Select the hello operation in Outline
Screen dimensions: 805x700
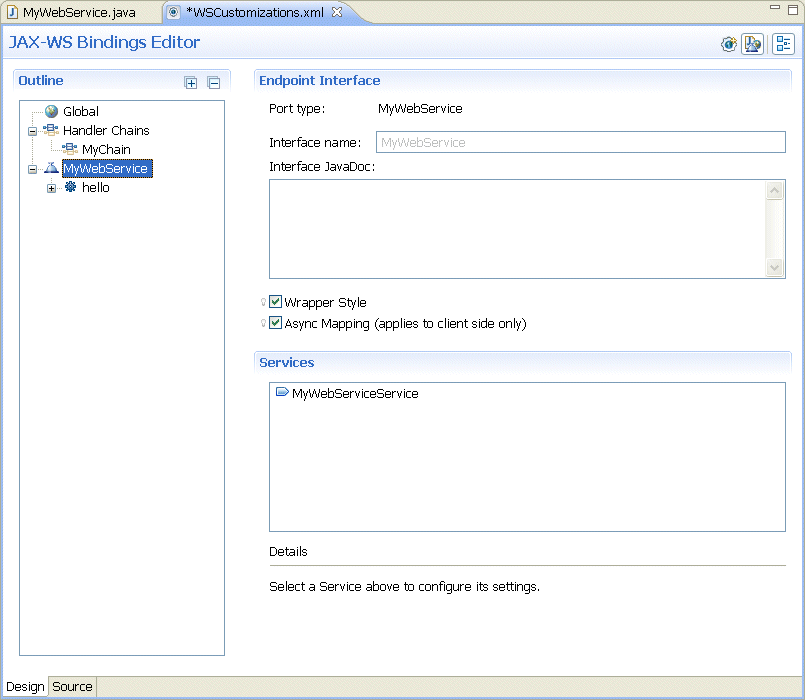coord(95,187)
